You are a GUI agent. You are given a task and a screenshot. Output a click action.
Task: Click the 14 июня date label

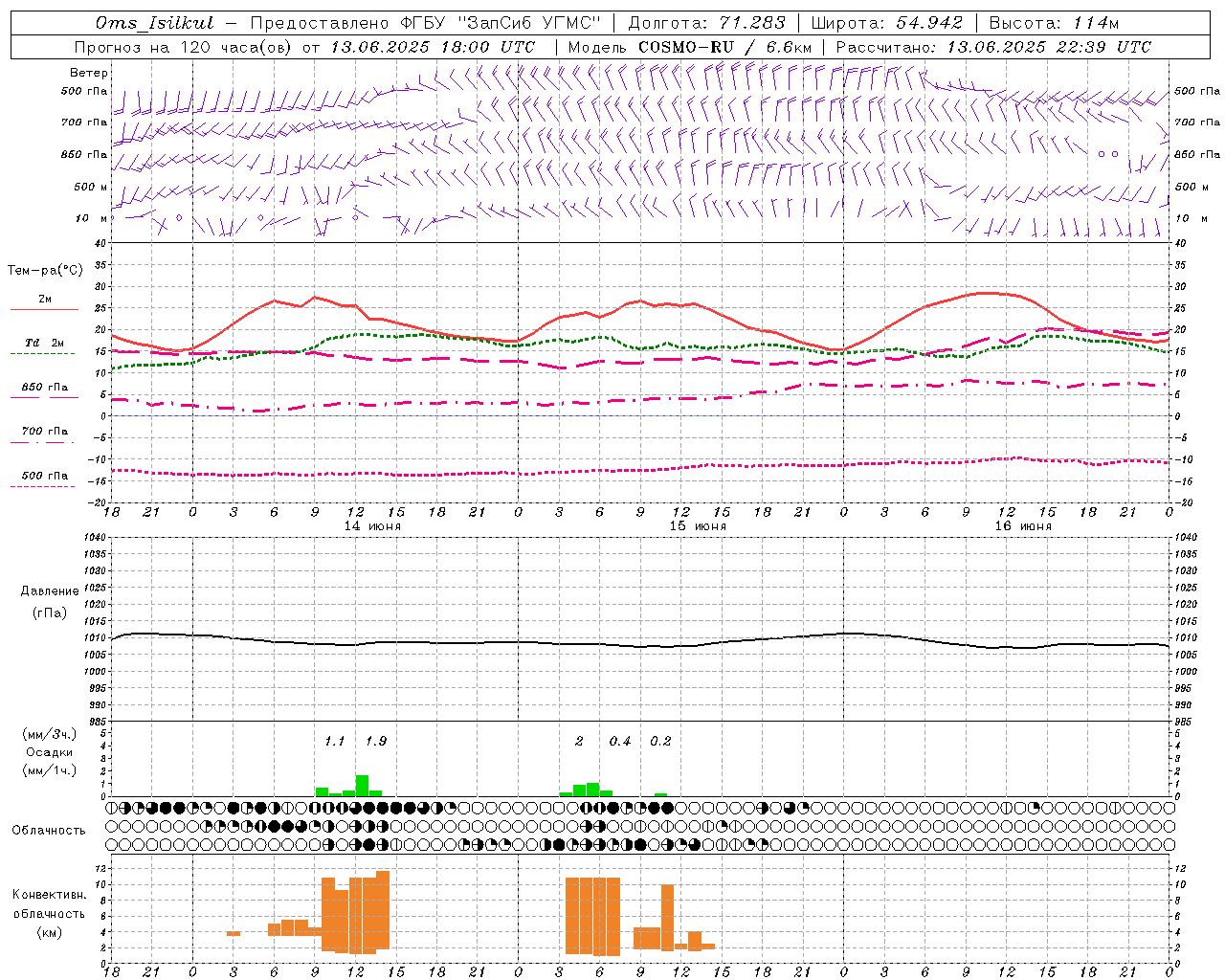tap(372, 526)
